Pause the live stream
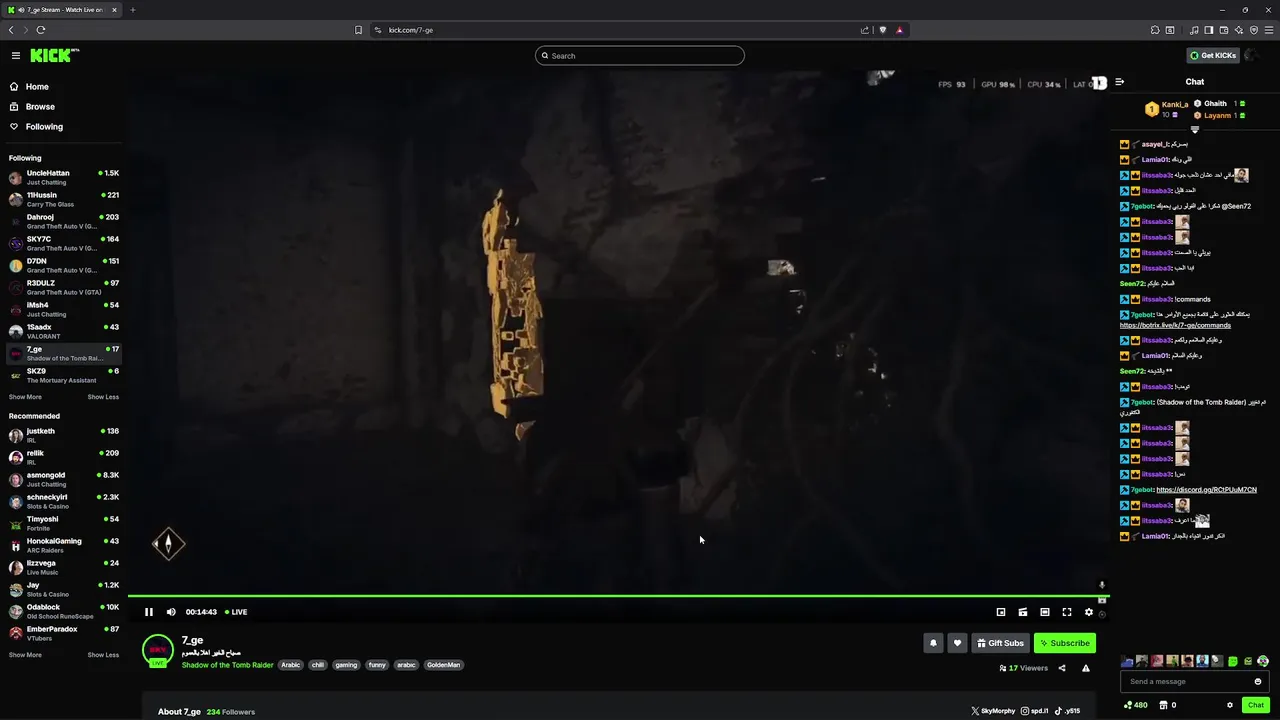 pos(149,612)
